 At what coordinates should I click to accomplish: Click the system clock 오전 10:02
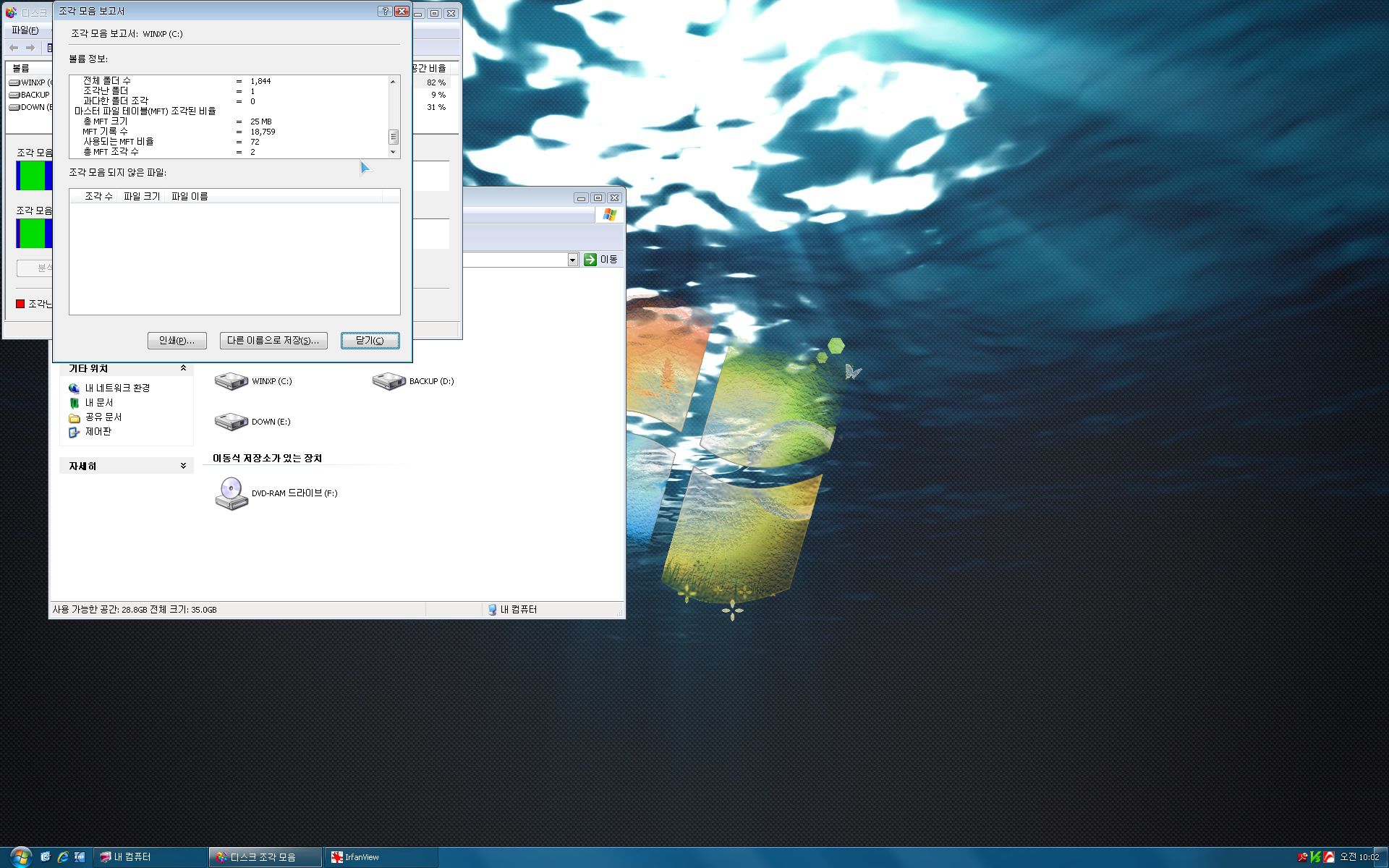click(x=1359, y=857)
